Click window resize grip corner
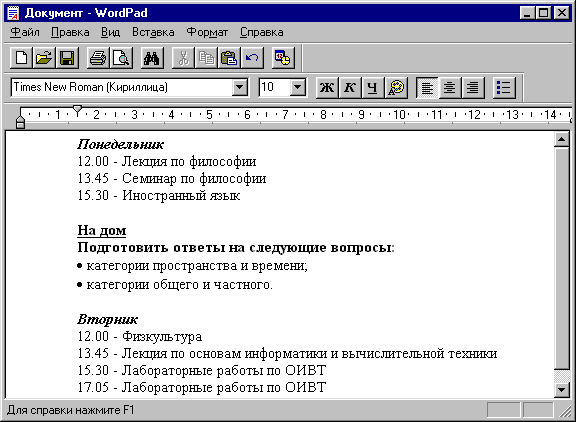Screen dimensions: 576x422 point(565,412)
